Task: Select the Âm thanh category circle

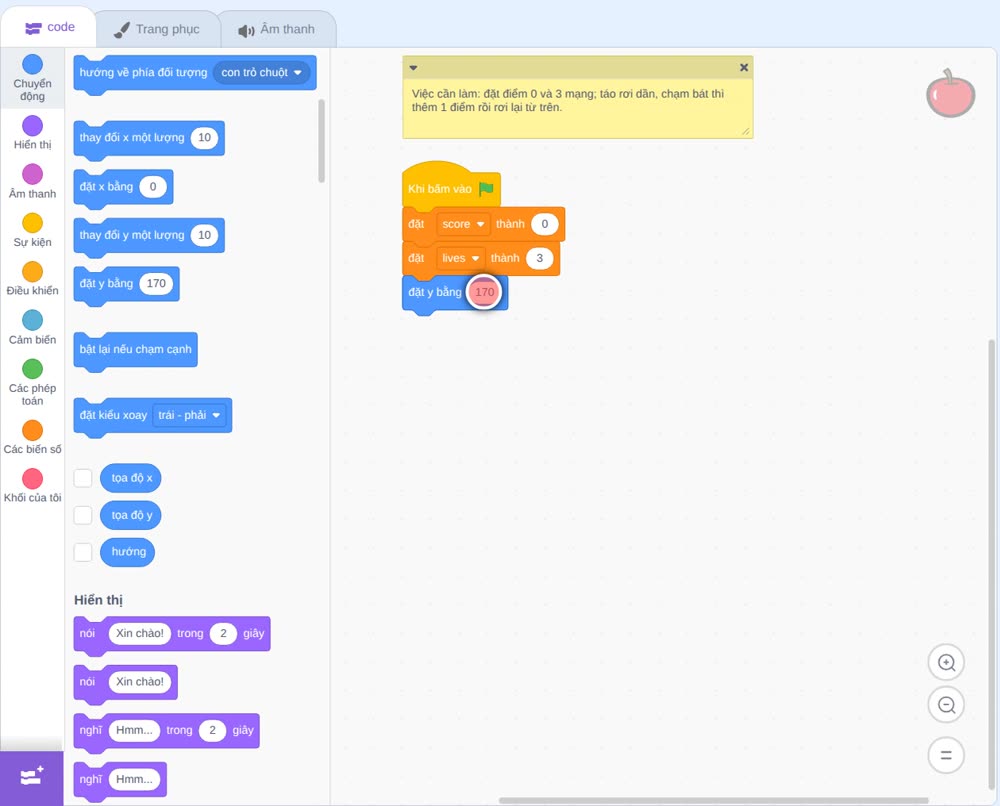Action: coord(33,174)
